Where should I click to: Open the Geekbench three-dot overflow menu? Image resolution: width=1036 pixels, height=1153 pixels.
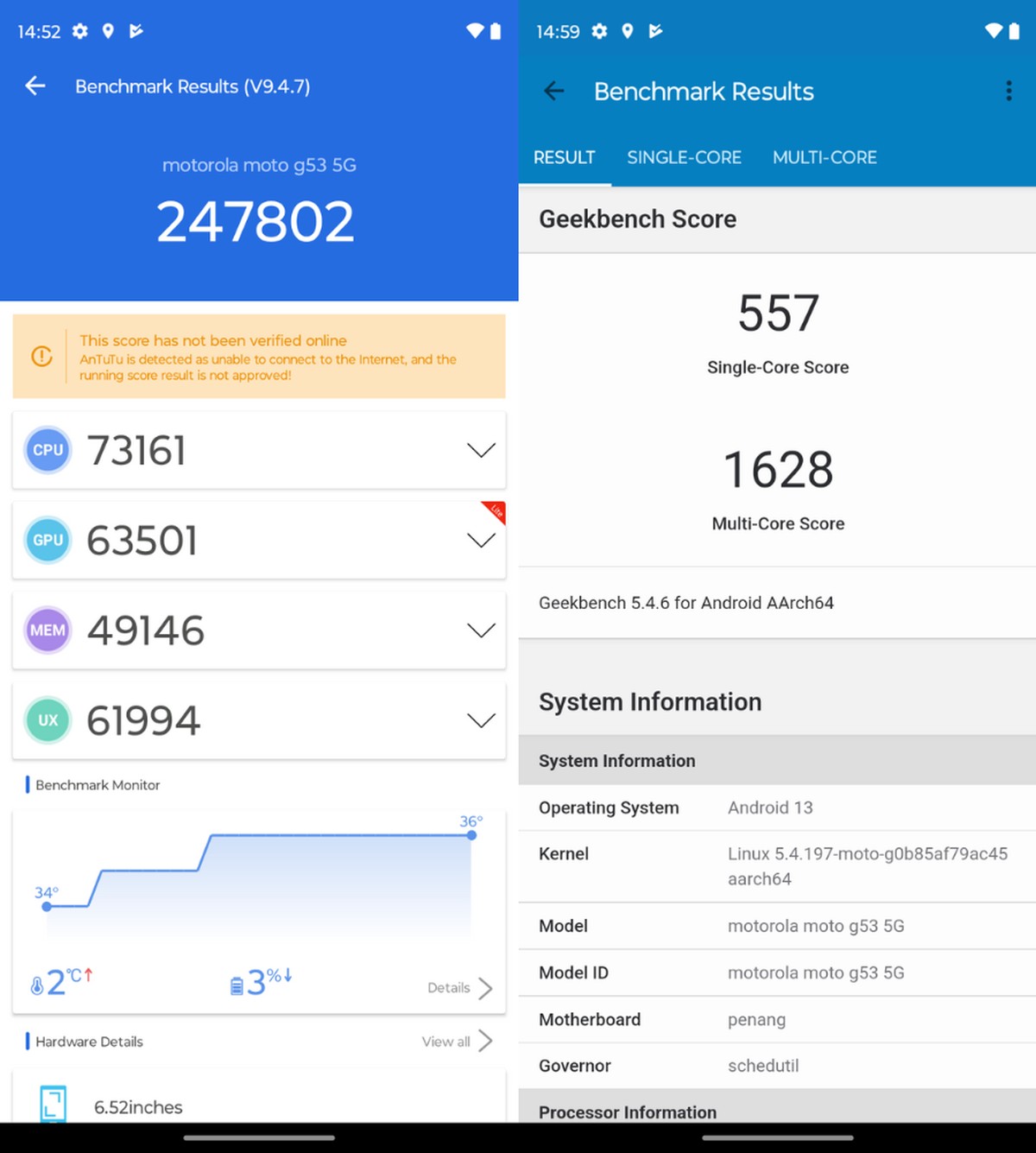[1008, 91]
